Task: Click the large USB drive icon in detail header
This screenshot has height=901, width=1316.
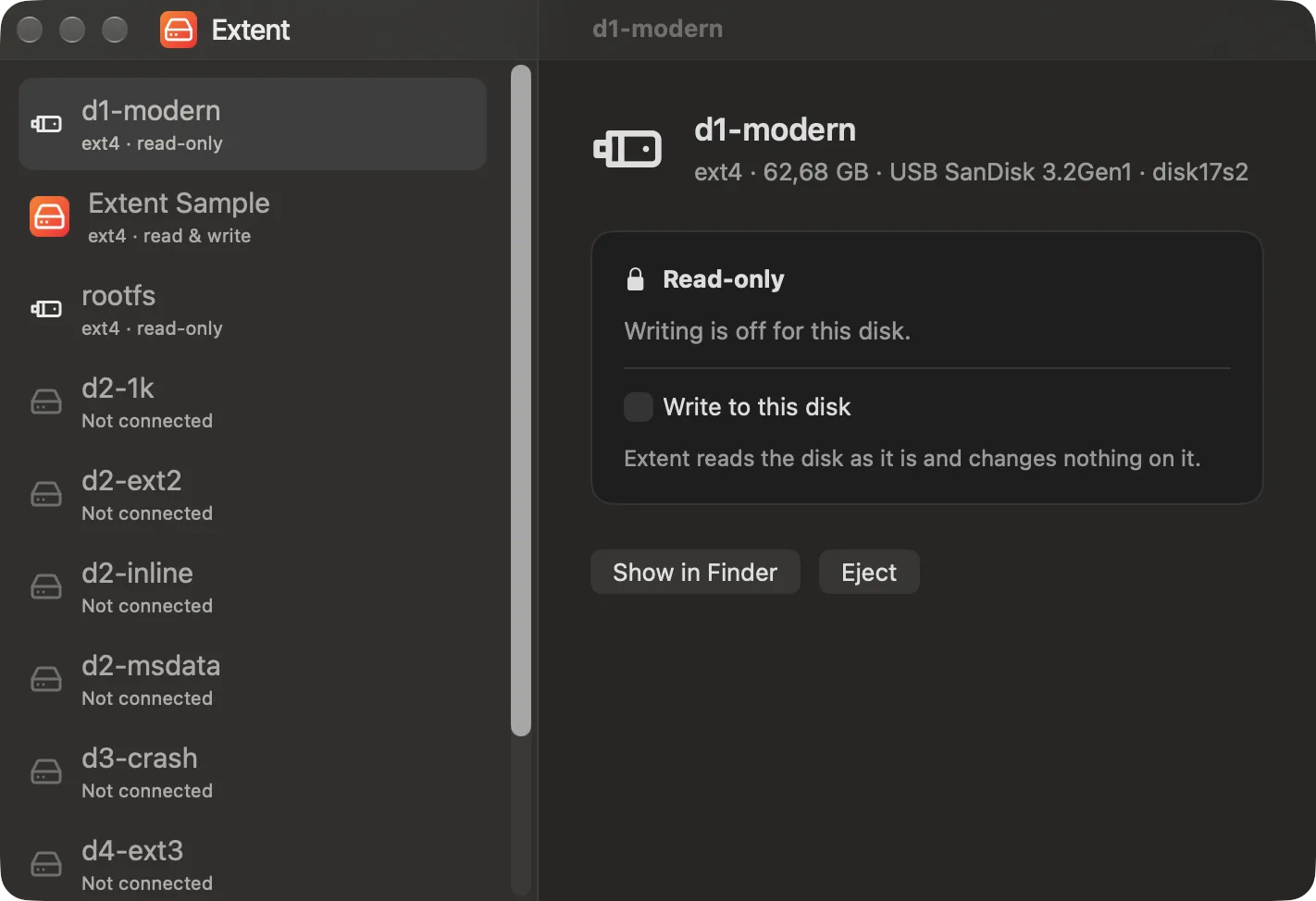Action: point(627,148)
